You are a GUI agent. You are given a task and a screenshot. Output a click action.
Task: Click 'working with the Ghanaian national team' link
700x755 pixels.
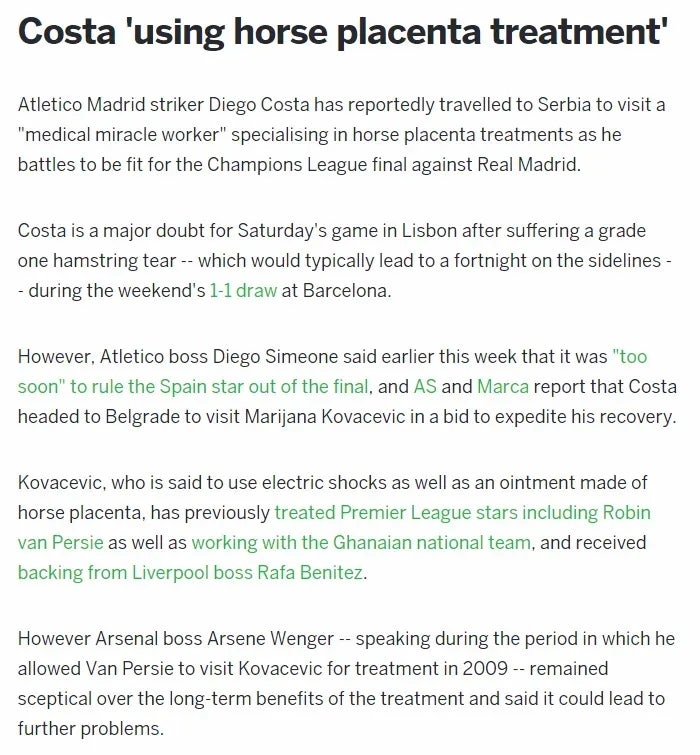click(x=361, y=543)
